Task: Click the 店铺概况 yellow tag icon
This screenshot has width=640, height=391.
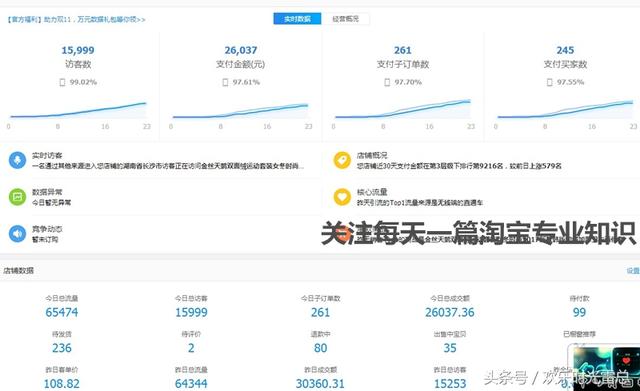Action: 342,160
